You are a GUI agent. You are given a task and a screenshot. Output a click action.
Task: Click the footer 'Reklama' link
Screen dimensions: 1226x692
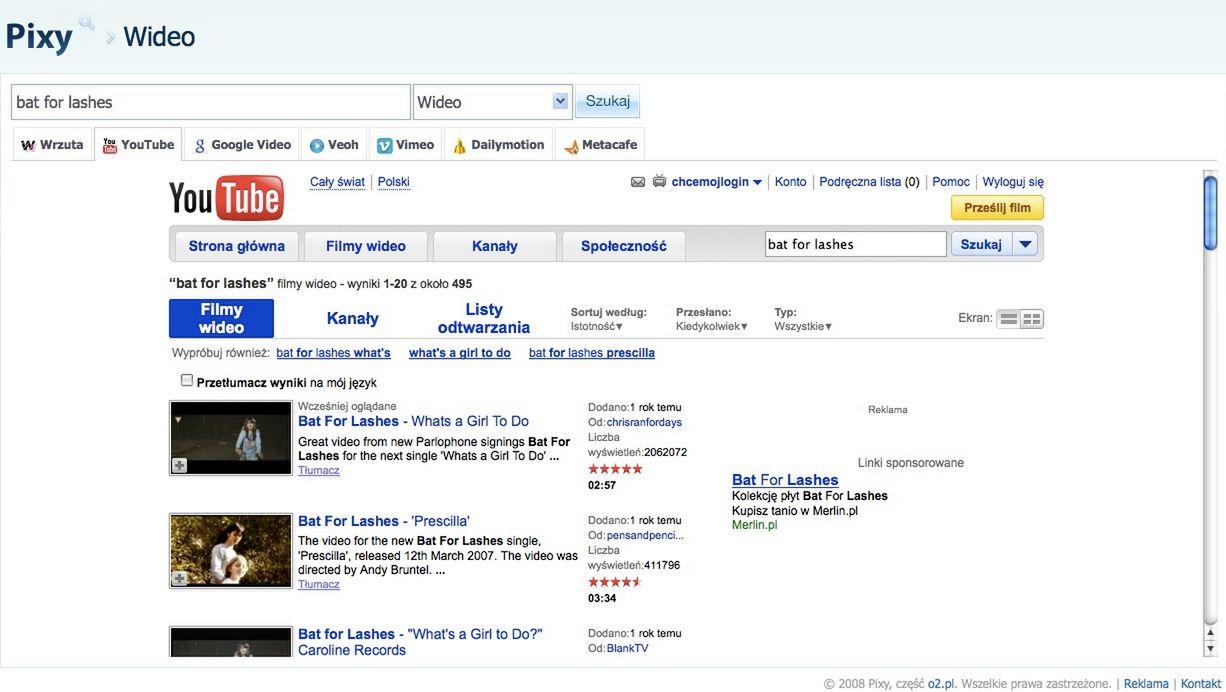[x=1146, y=684]
